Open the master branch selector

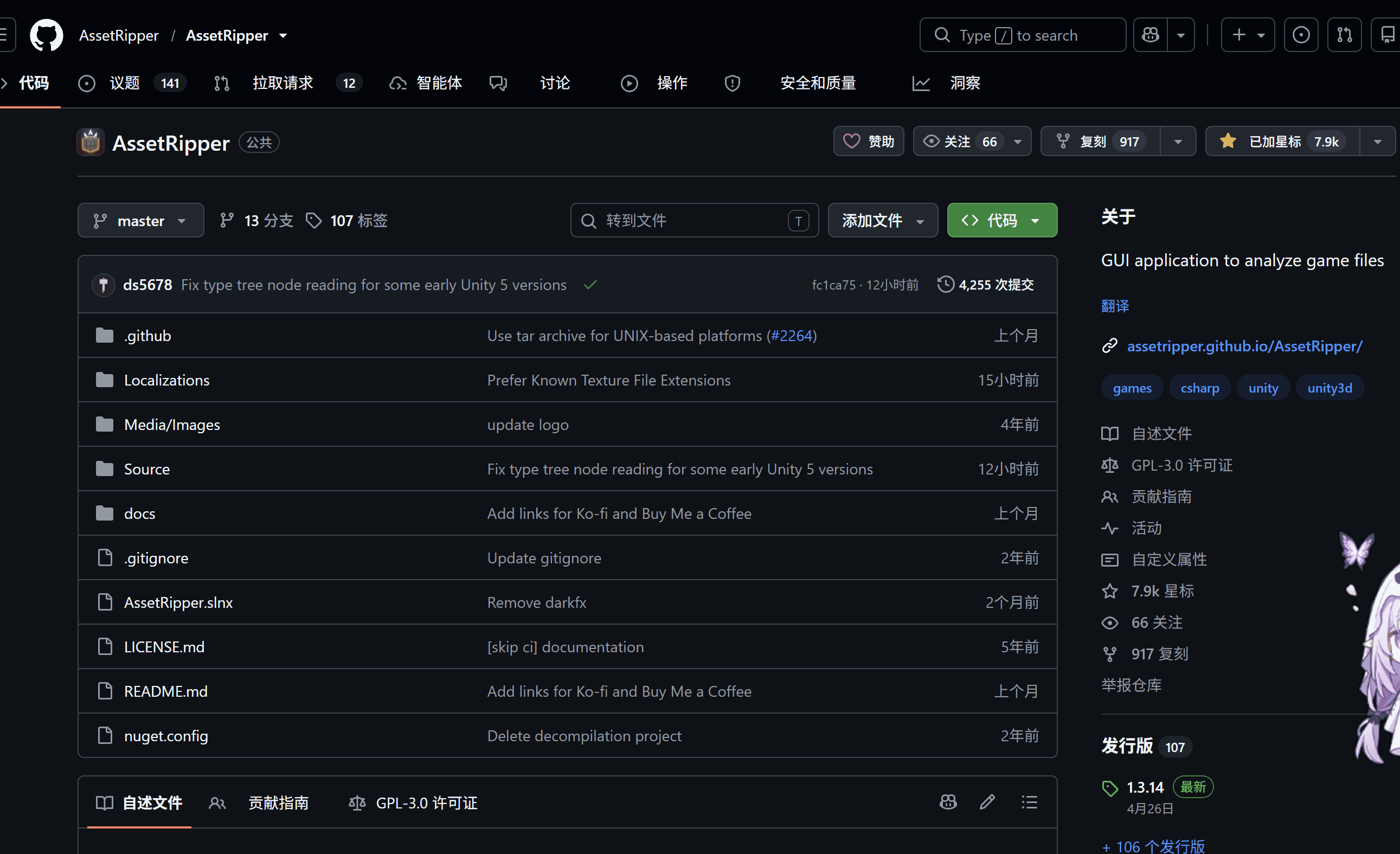click(x=141, y=221)
